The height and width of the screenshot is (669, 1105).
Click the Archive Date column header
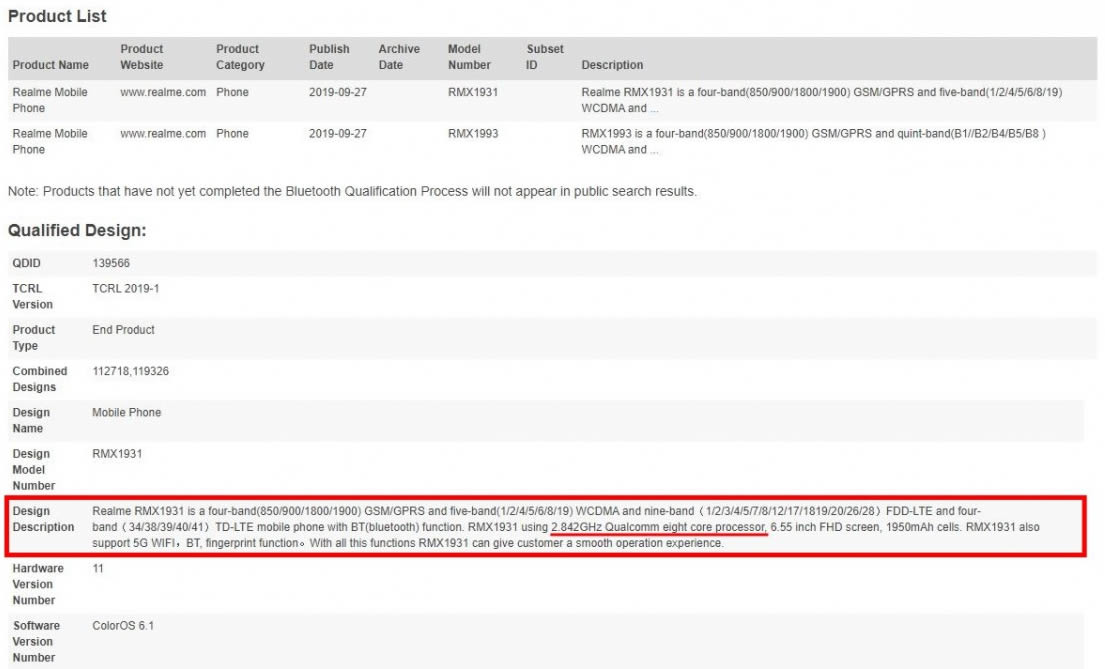coord(398,57)
